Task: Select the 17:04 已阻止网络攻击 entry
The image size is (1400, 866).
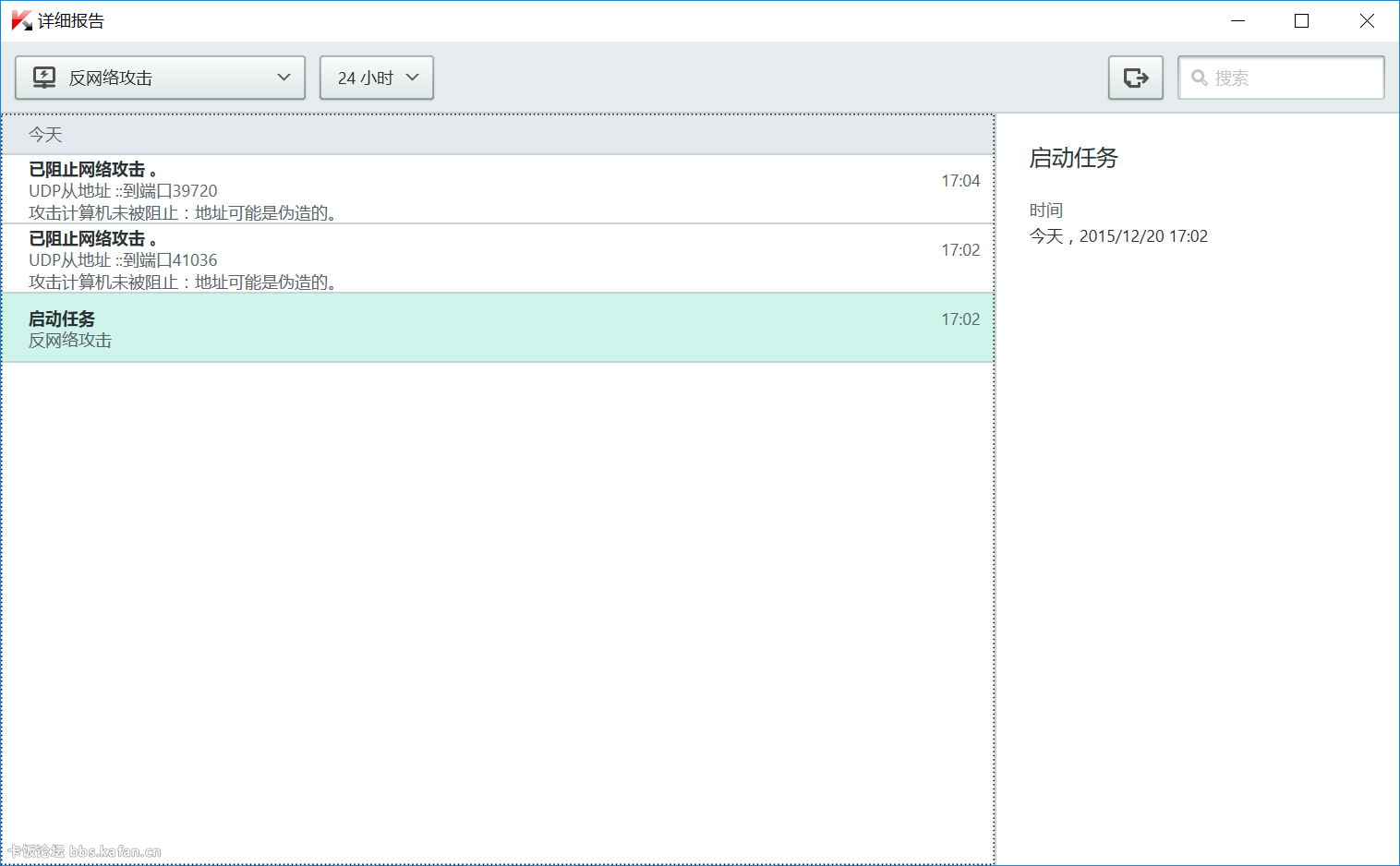Action: [x=498, y=189]
